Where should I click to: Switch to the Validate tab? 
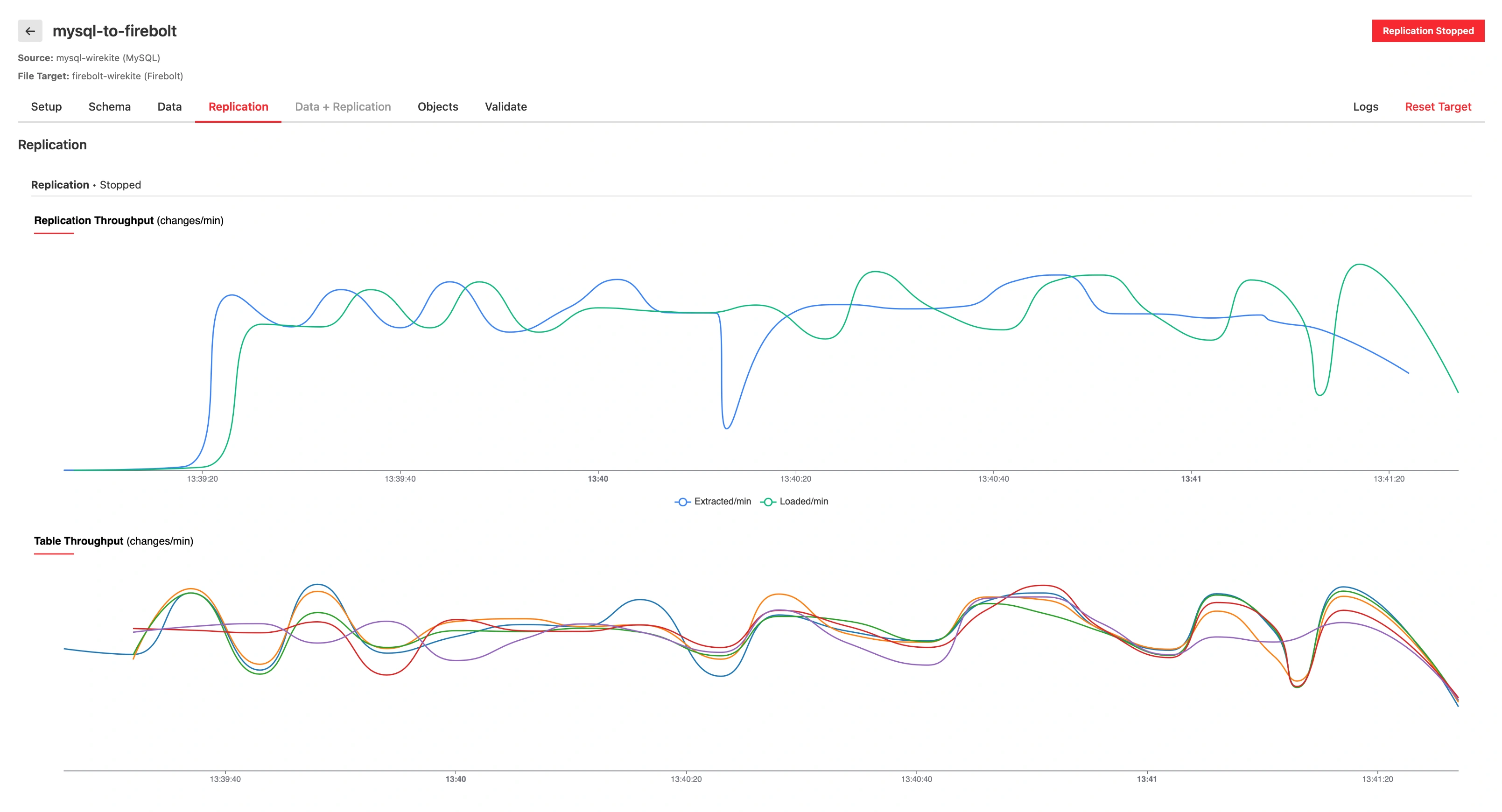(x=506, y=107)
